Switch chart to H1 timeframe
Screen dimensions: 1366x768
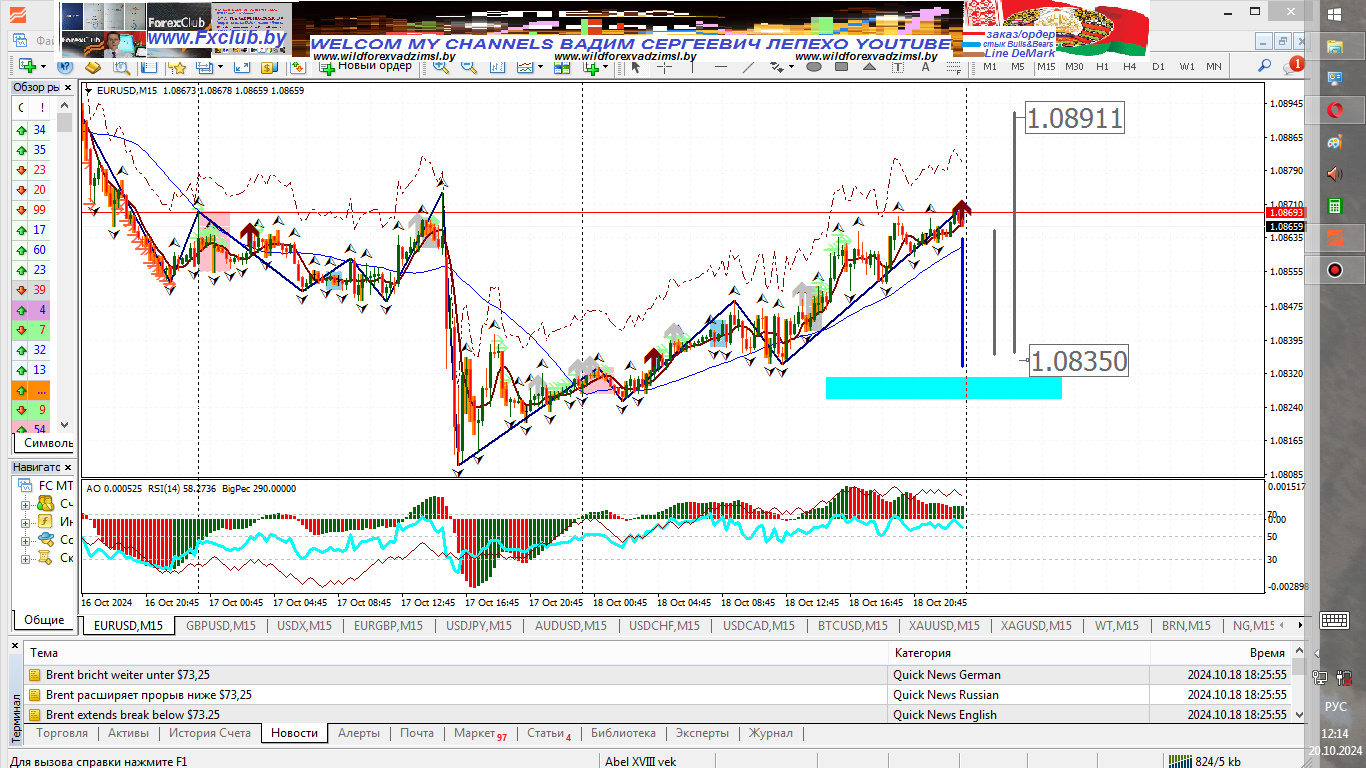1102,66
